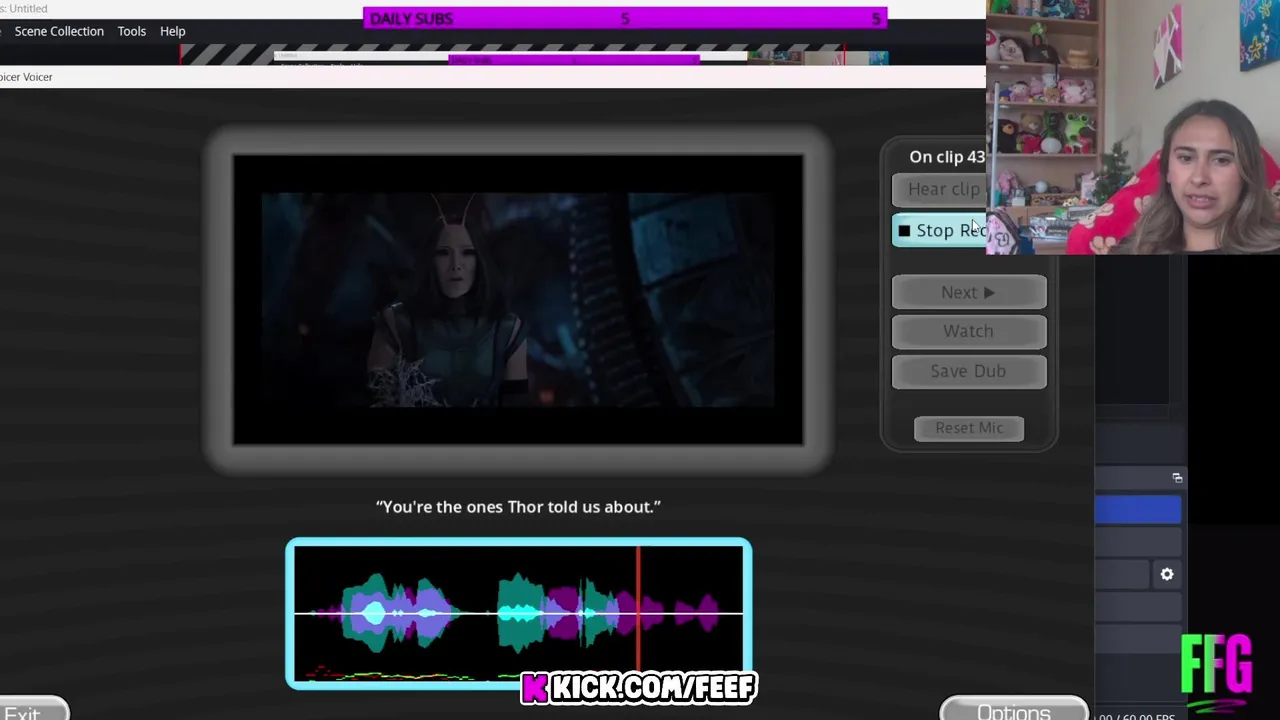Open the Help menu in OBS
The height and width of the screenshot is (720, 1280).
click(173, 31)
